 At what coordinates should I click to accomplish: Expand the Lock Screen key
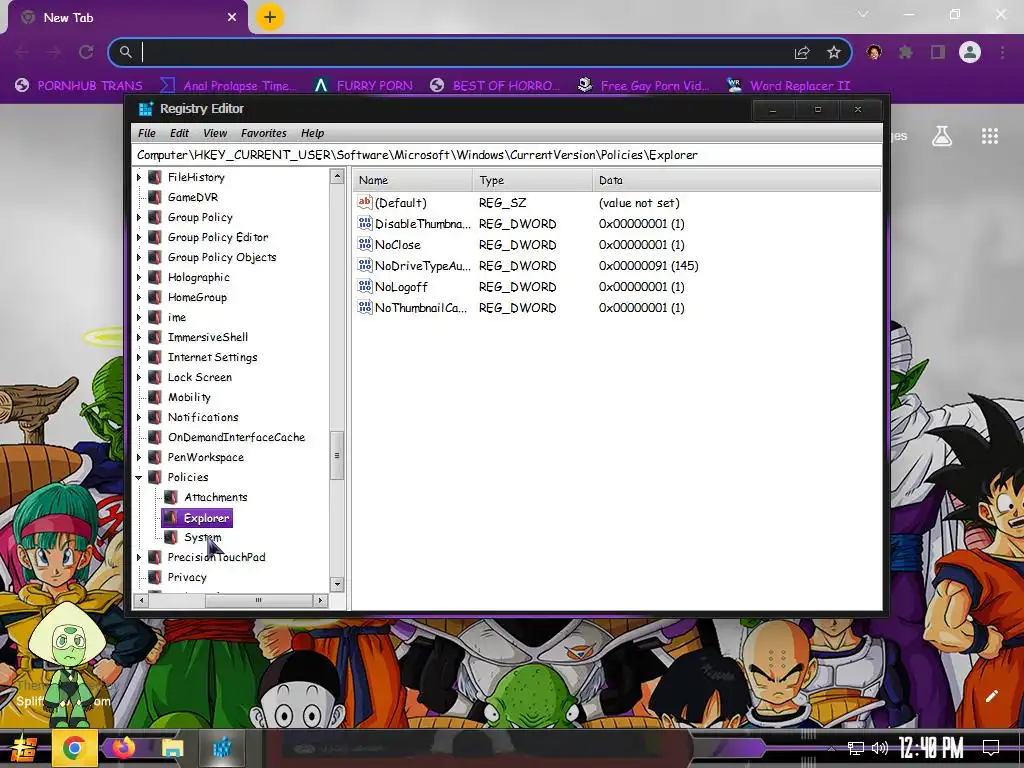click(x=139, y=377)
